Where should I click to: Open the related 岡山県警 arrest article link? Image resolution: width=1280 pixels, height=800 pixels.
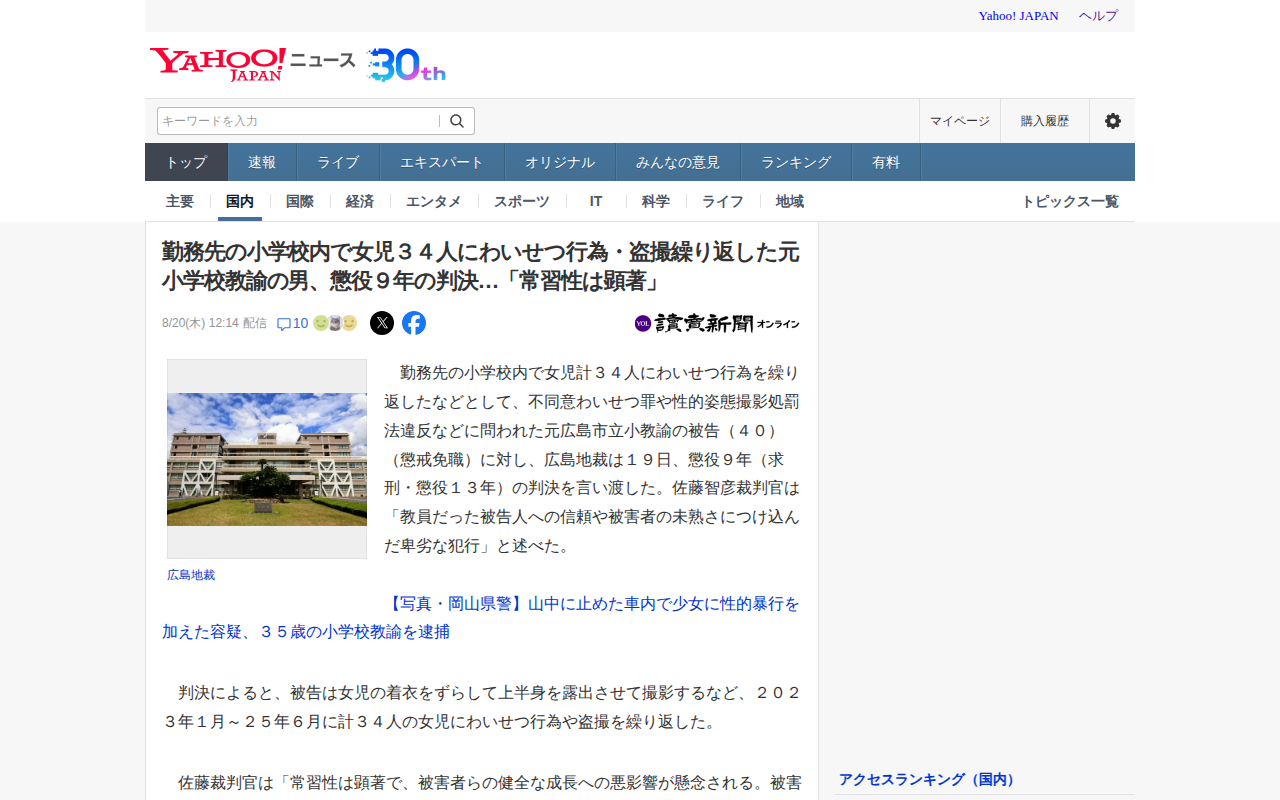click(481, 618)
